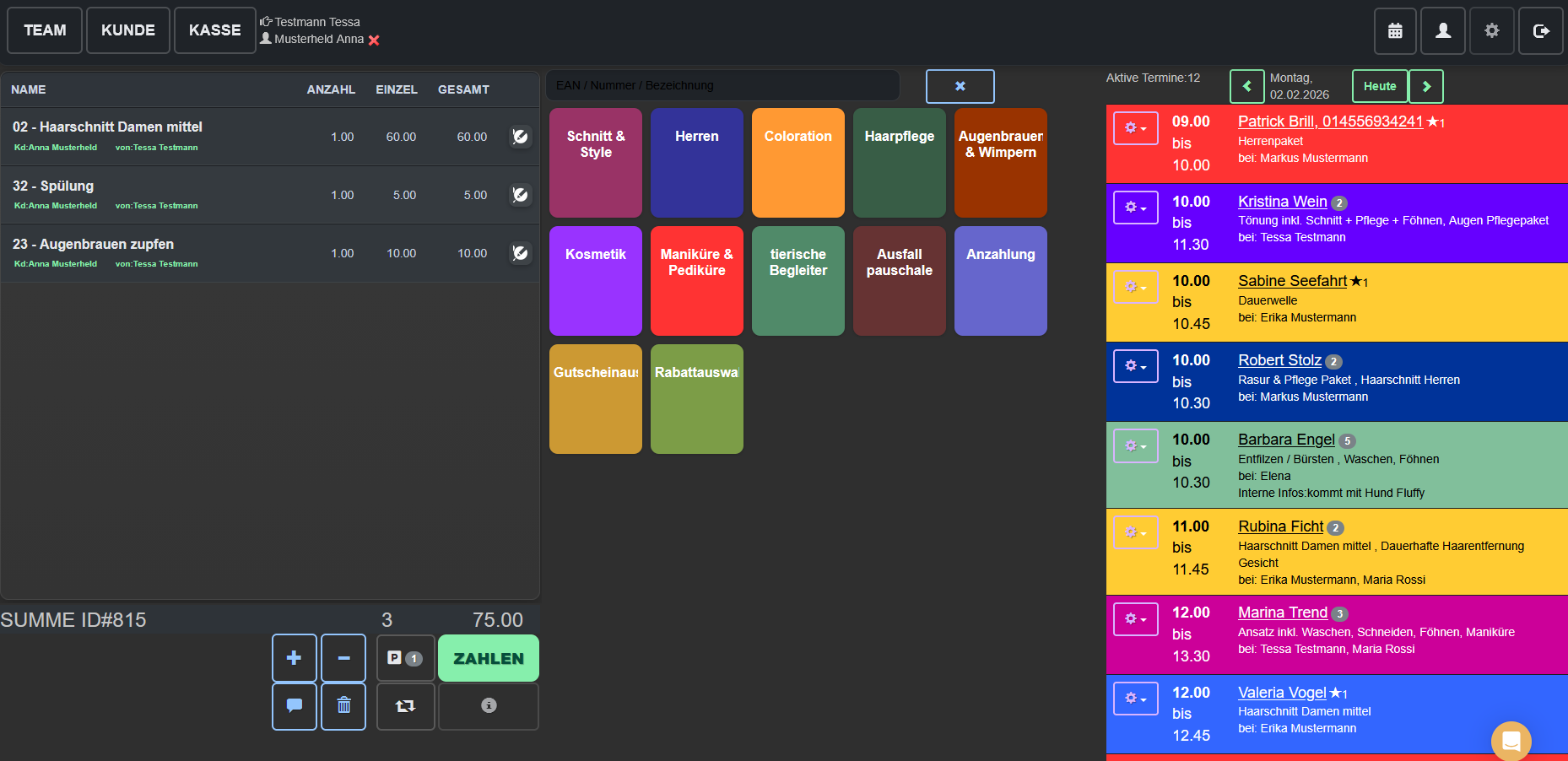The height and width of the screenshot is (761, 1568).
Task: Open settings via the gear icon
Action: 1491,31
